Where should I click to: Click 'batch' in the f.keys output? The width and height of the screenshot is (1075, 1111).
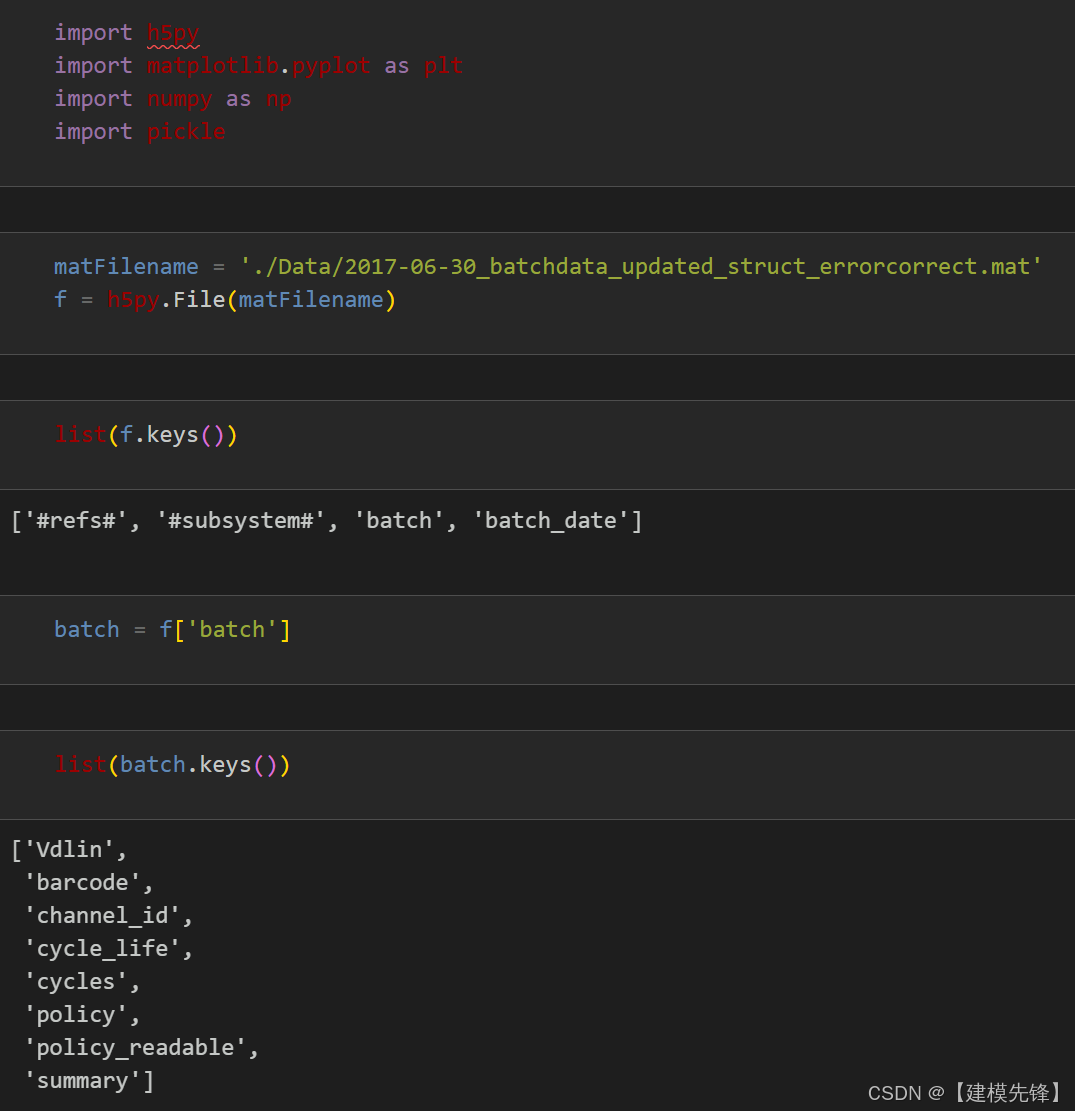(399, 521)
